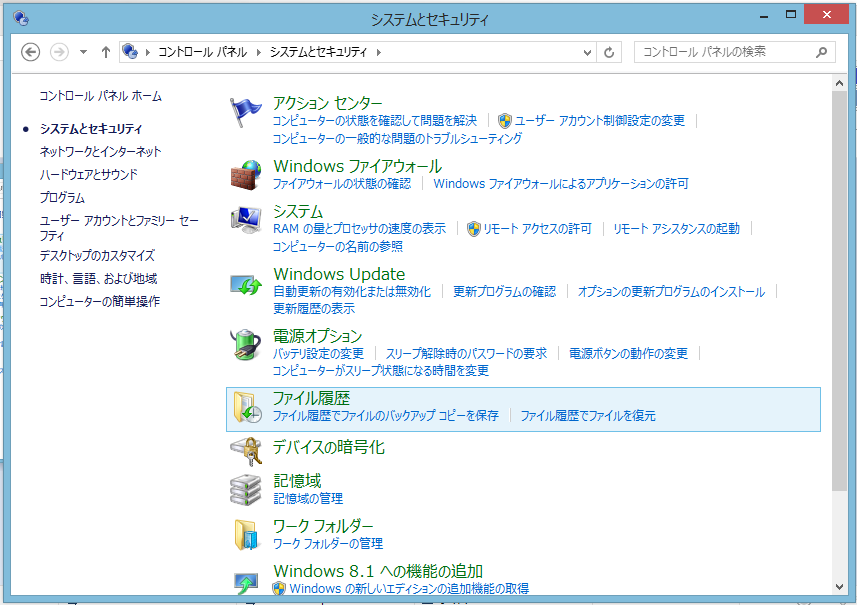The width and height of the screenshot is (857, 605).
Task: Click ユーザー アカウント制御設定の変更 link
Action: [x=600, y=121]
